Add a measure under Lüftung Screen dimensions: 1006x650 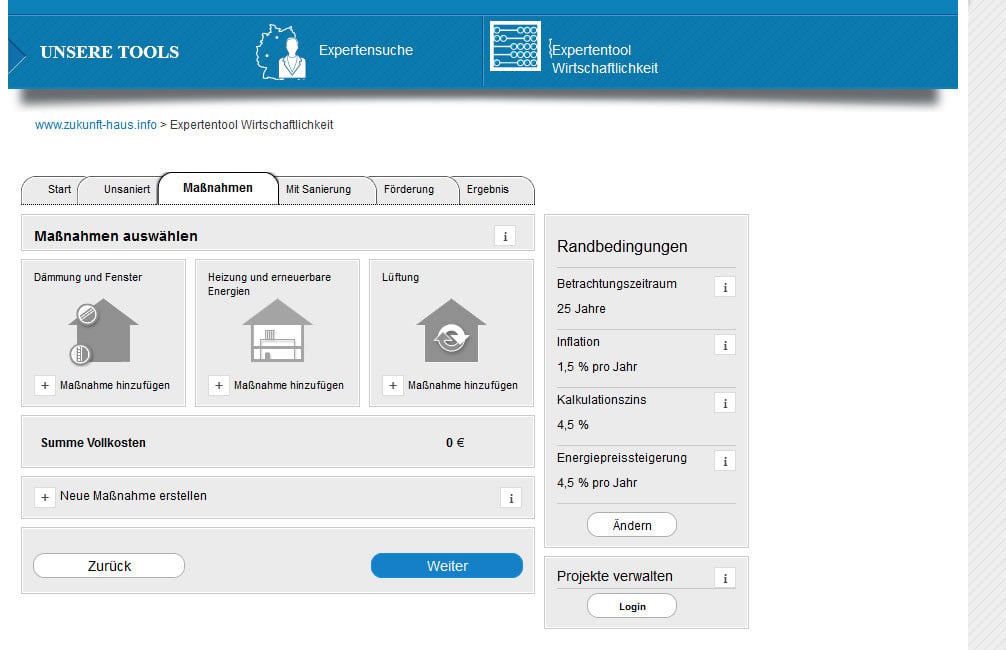coord(393,386)
